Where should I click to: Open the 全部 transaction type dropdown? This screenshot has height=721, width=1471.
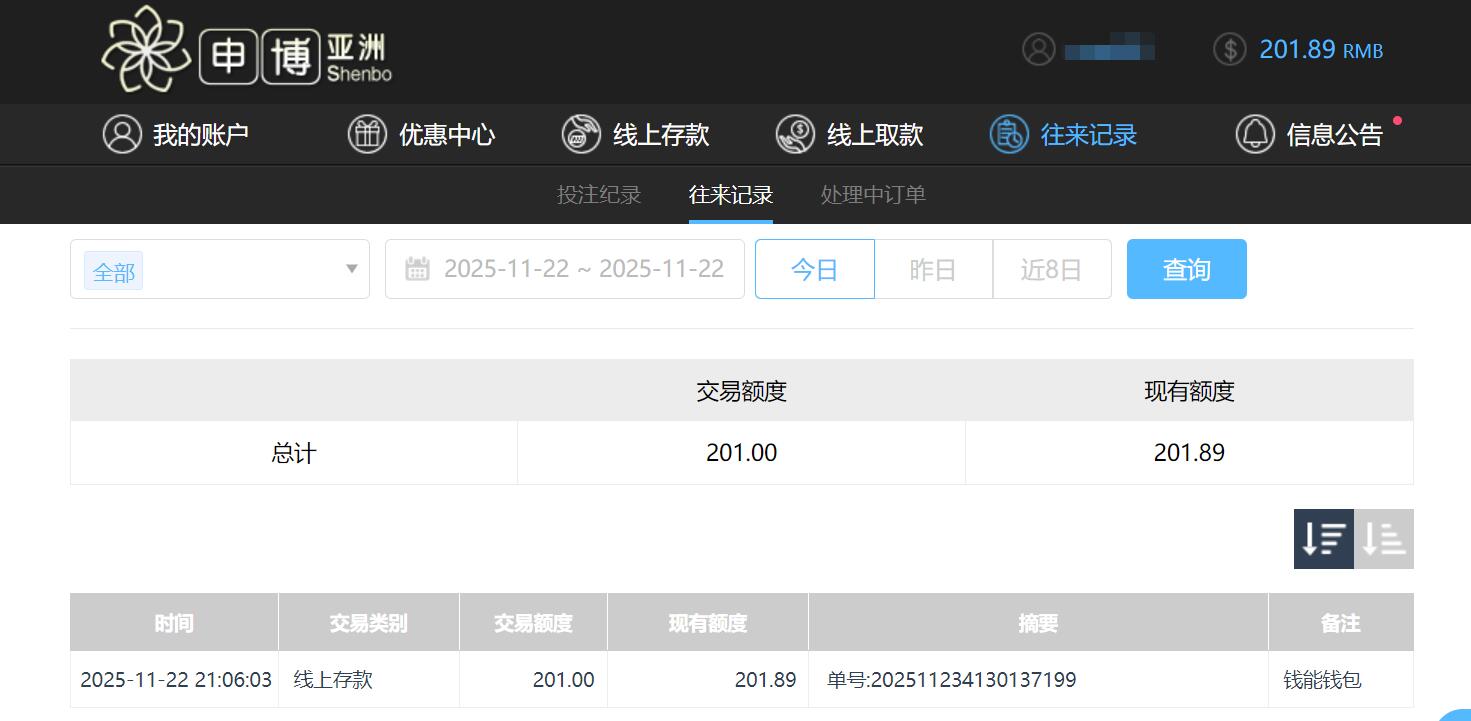coord(219,269)
